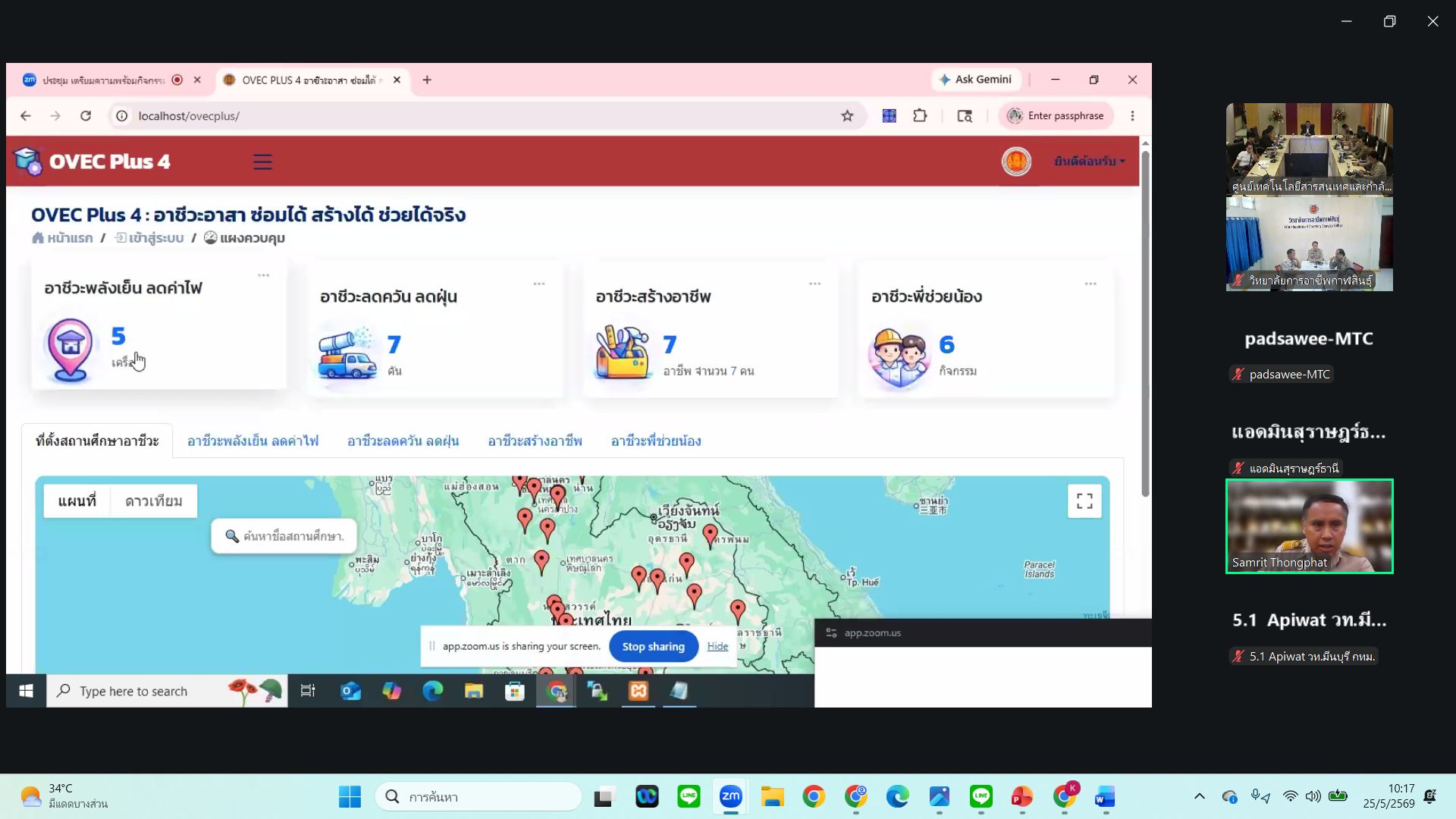Hide the Zoom screen sharing bar
1456x819 pixels.
point(717,647)
